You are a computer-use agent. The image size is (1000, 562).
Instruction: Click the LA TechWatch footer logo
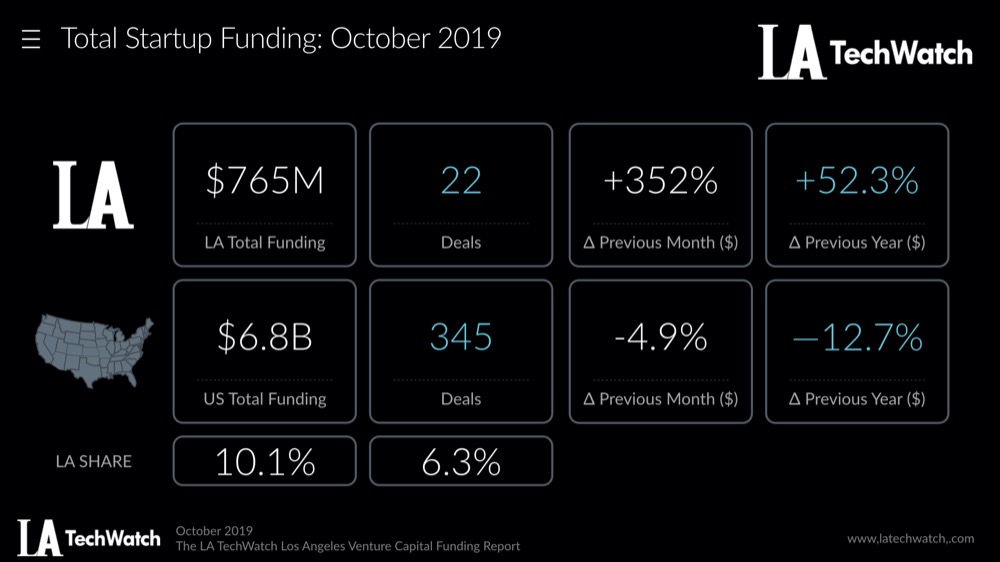(88, 538)
